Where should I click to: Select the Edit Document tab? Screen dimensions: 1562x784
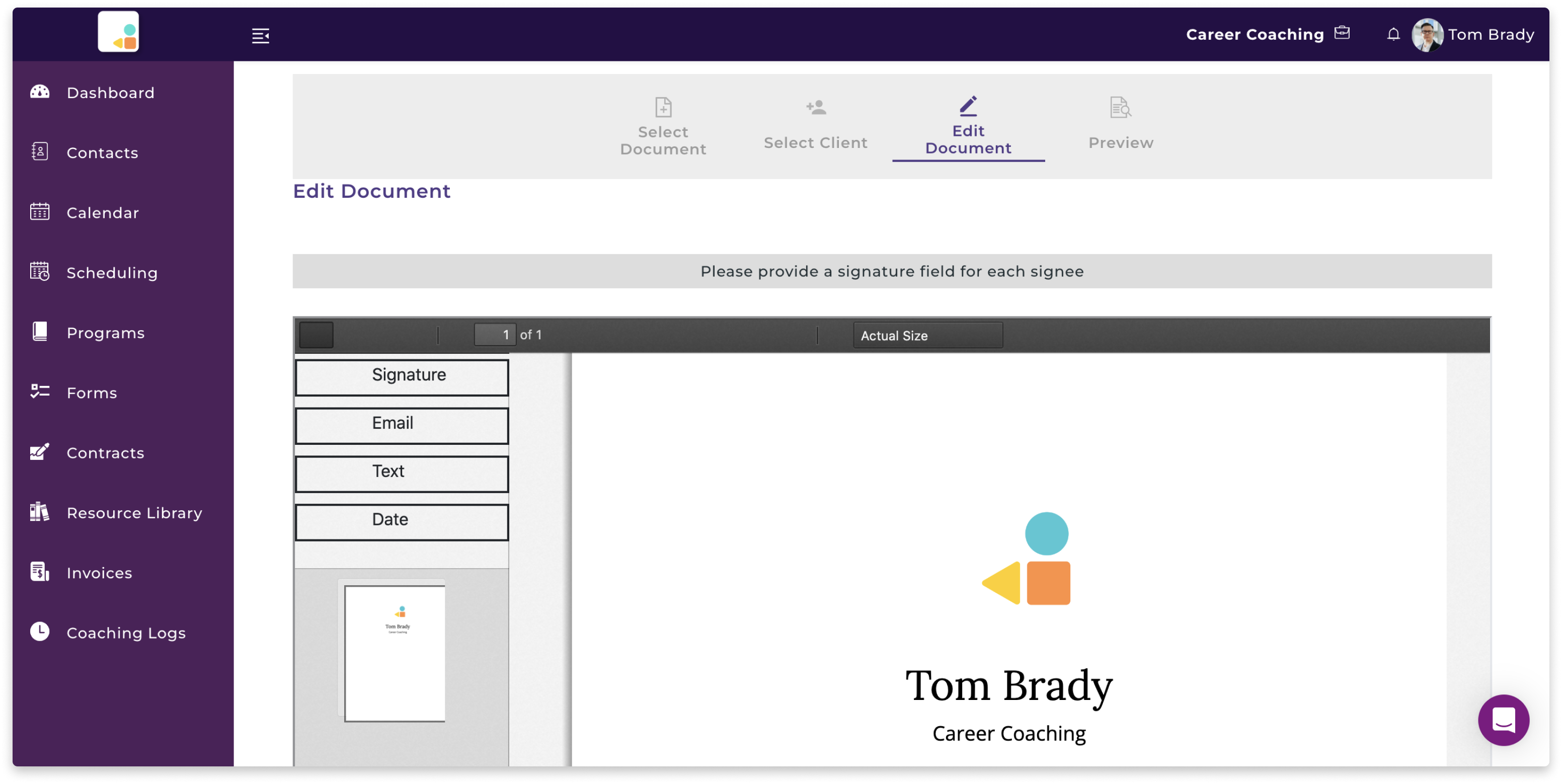click(967, 125)
